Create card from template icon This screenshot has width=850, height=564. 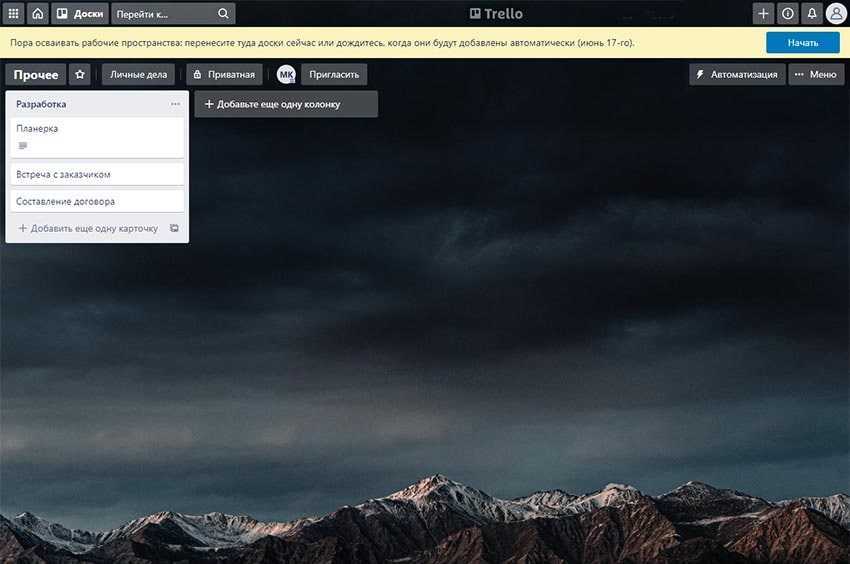click(174, 229)
